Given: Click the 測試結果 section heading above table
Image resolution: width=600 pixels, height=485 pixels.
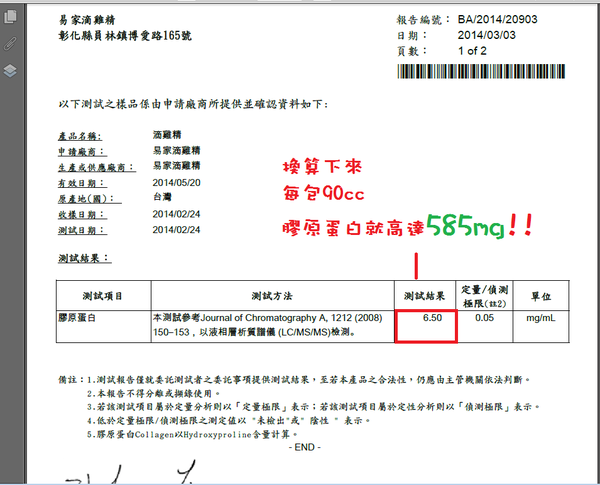Looking at the screenshot, I should tap(82, 258).
